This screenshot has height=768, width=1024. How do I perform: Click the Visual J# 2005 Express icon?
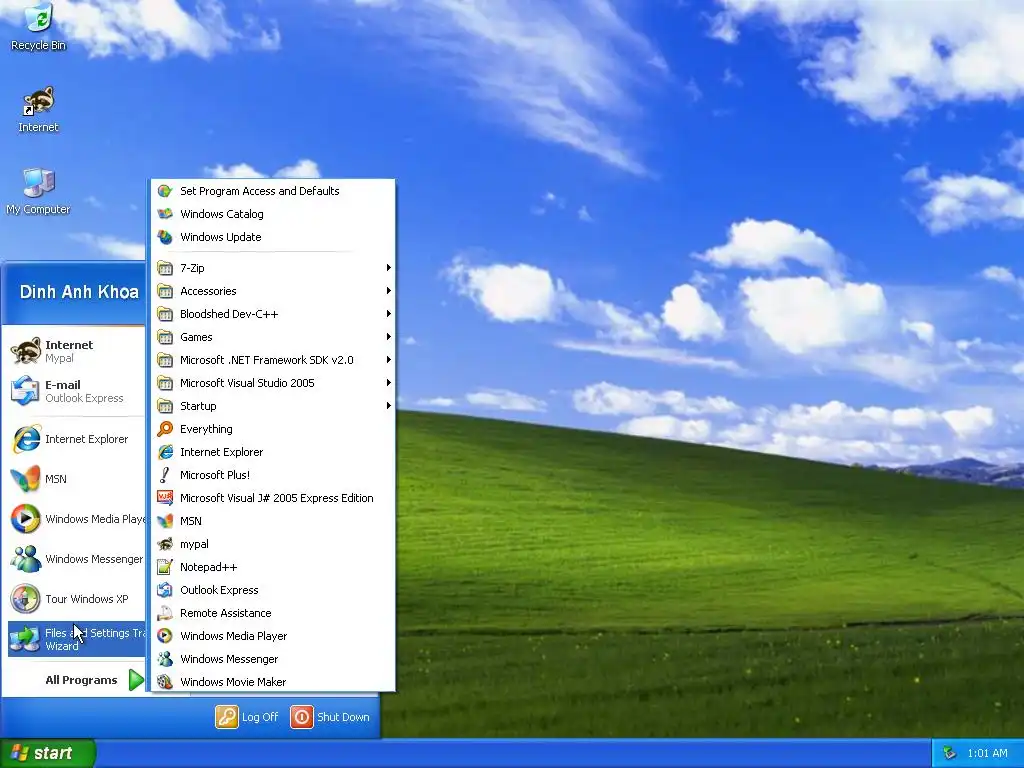pos(165,498)
